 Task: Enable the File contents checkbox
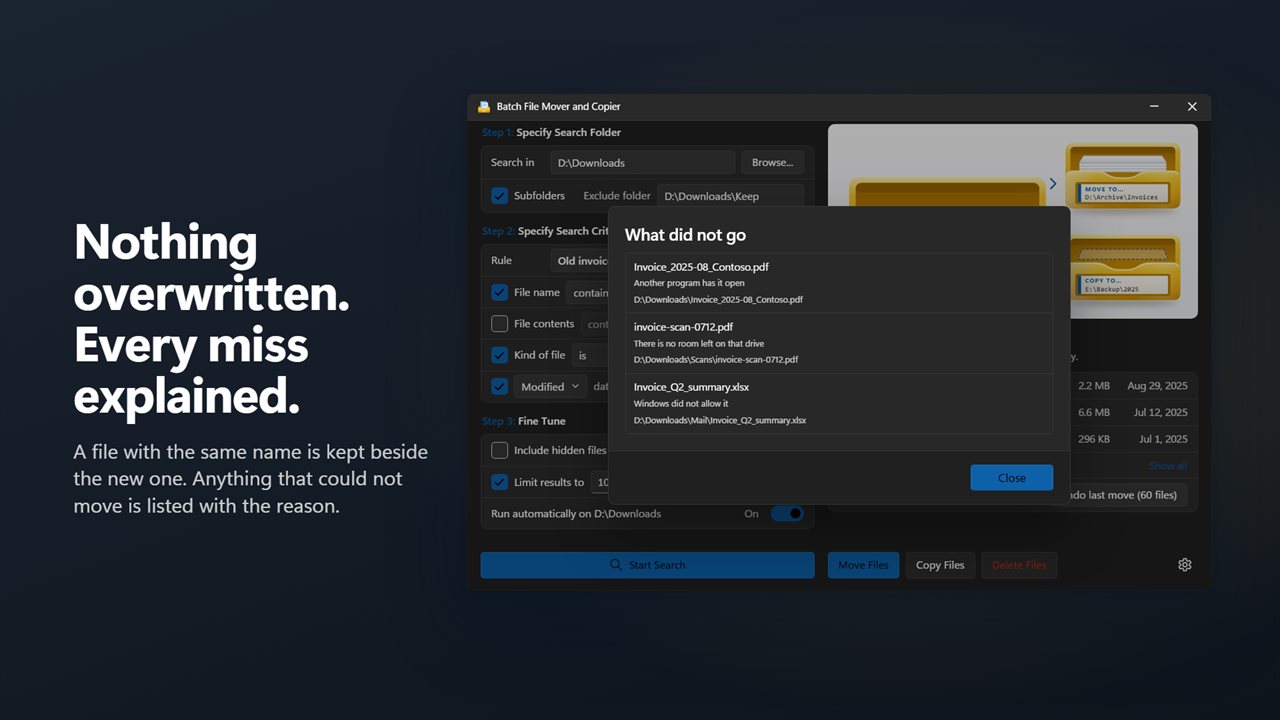pos(499,324)
